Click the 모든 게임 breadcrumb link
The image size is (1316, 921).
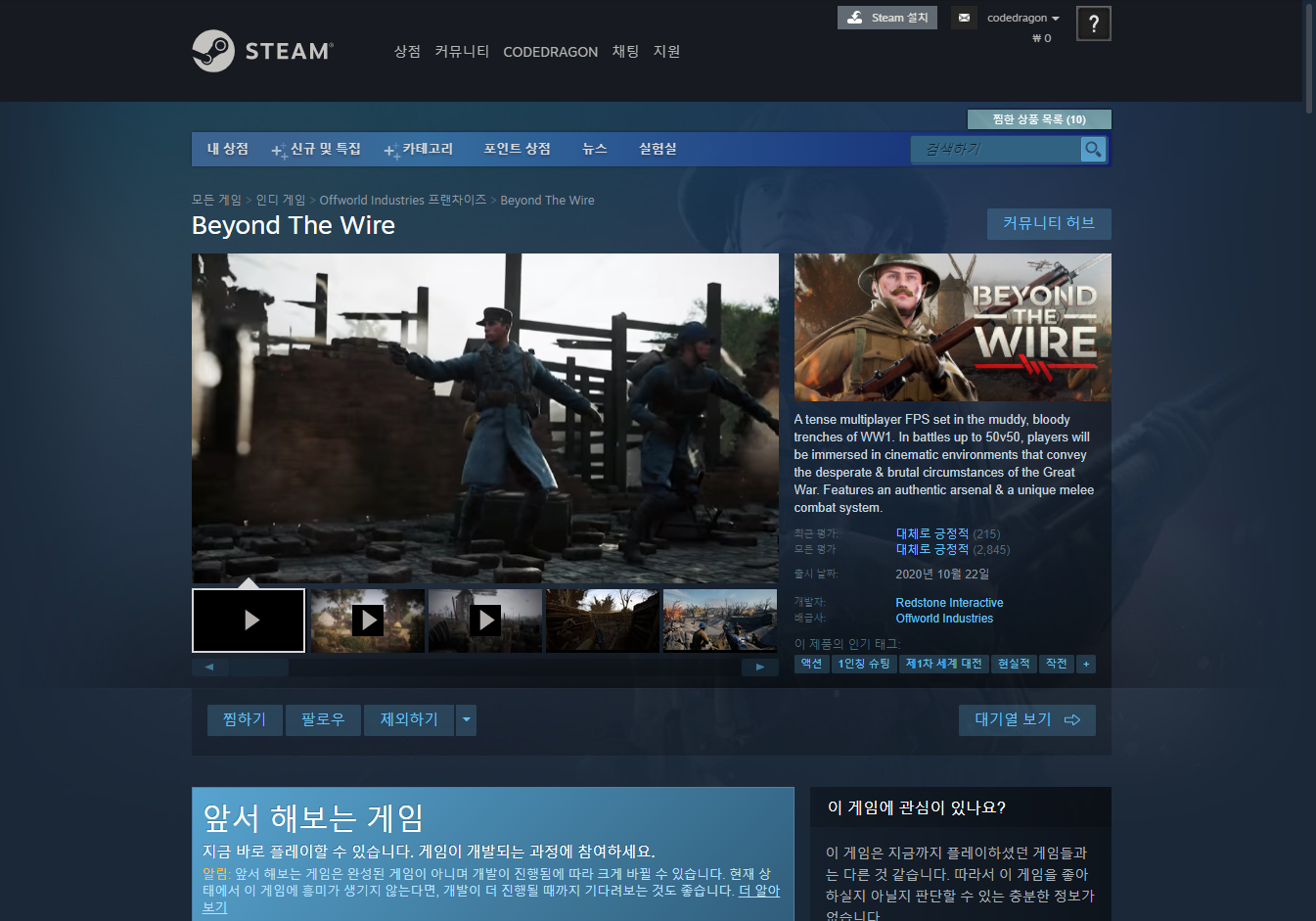pyautogui.click(x=216, y=200)
